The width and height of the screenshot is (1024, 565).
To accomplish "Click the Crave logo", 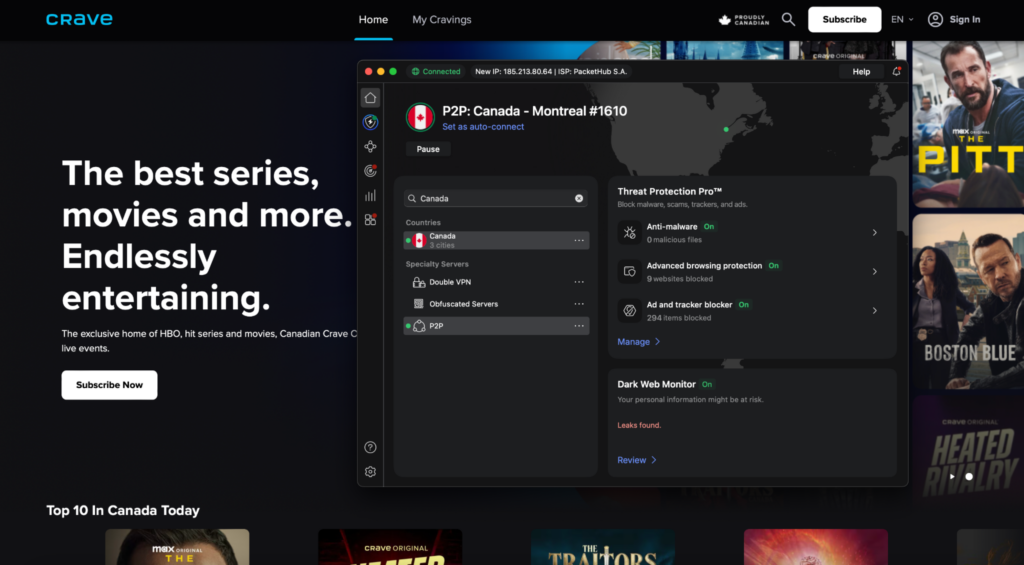I will tap(79, 20).
